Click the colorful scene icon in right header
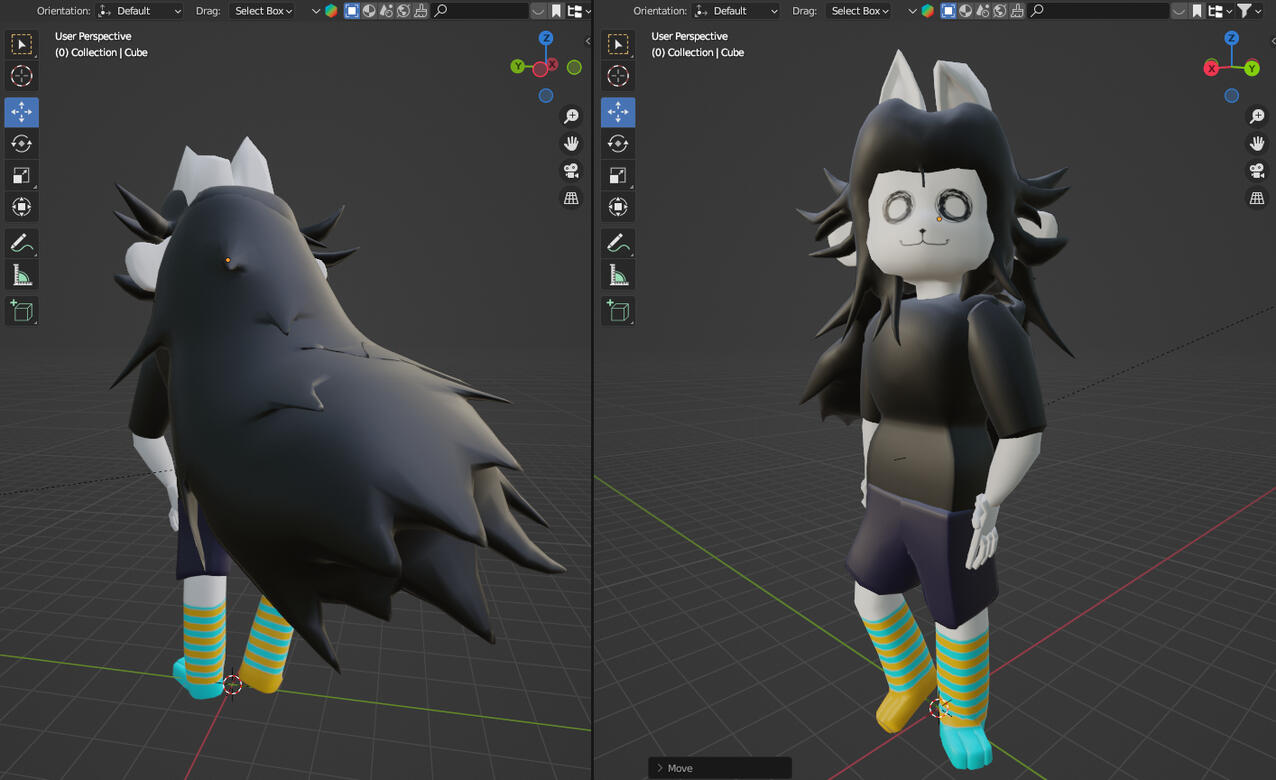This screenshot has width=1276, height=780. coord(928,11)
